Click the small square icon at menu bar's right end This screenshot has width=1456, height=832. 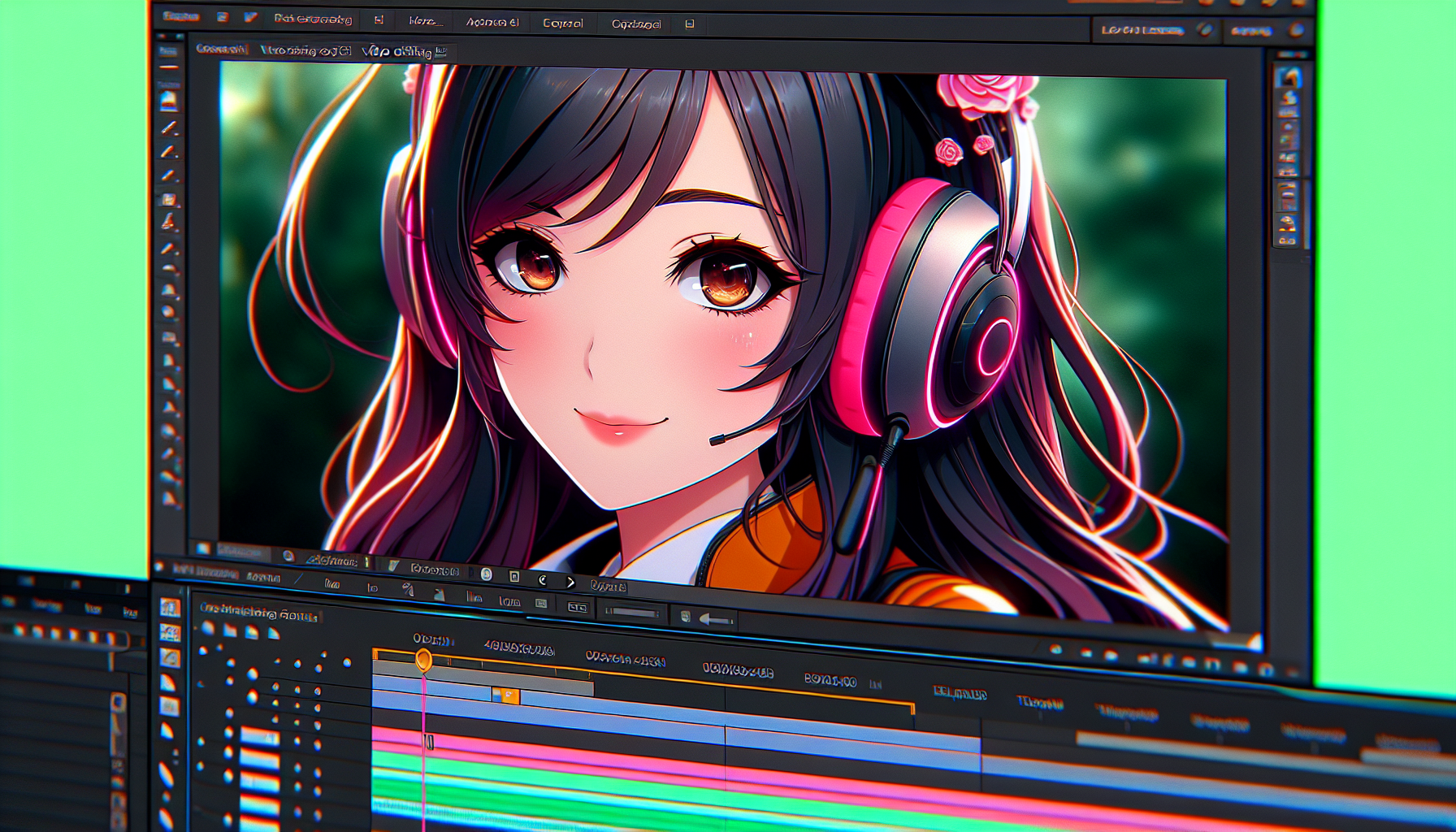[690, 24]
